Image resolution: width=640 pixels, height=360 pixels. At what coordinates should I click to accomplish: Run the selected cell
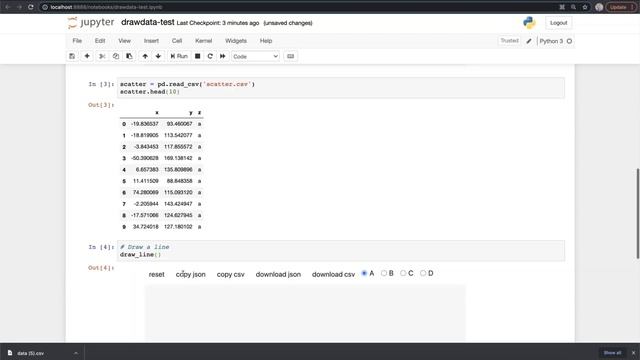pyautogui.click(x=179, y=56)
